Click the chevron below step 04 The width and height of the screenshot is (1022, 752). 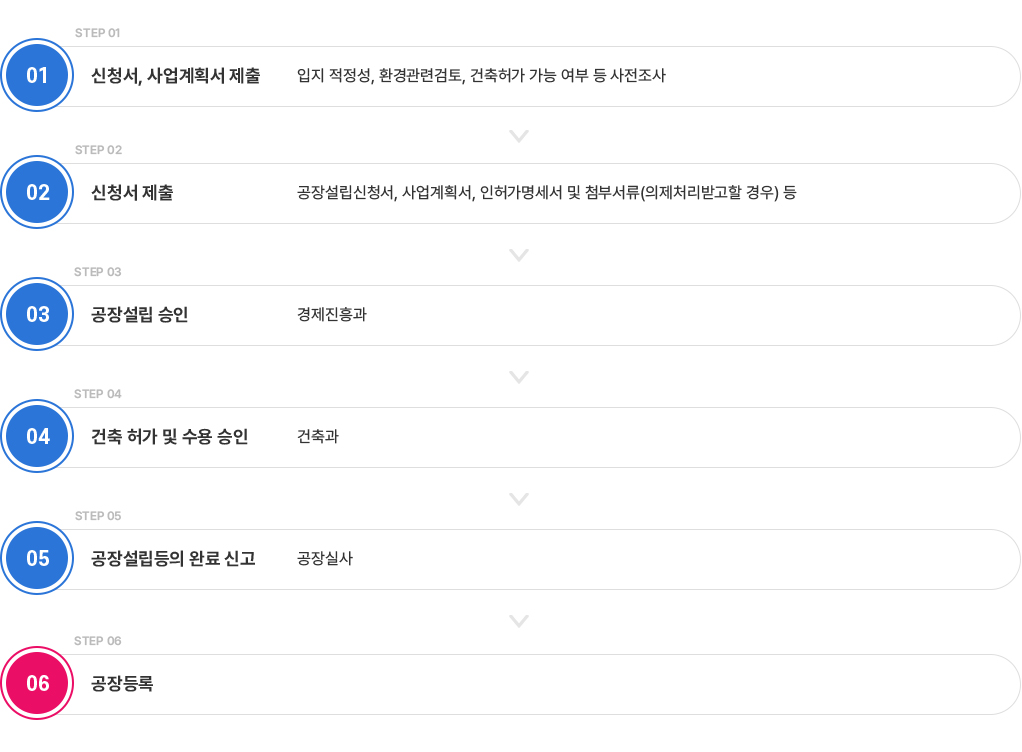(x=518, y=499)
